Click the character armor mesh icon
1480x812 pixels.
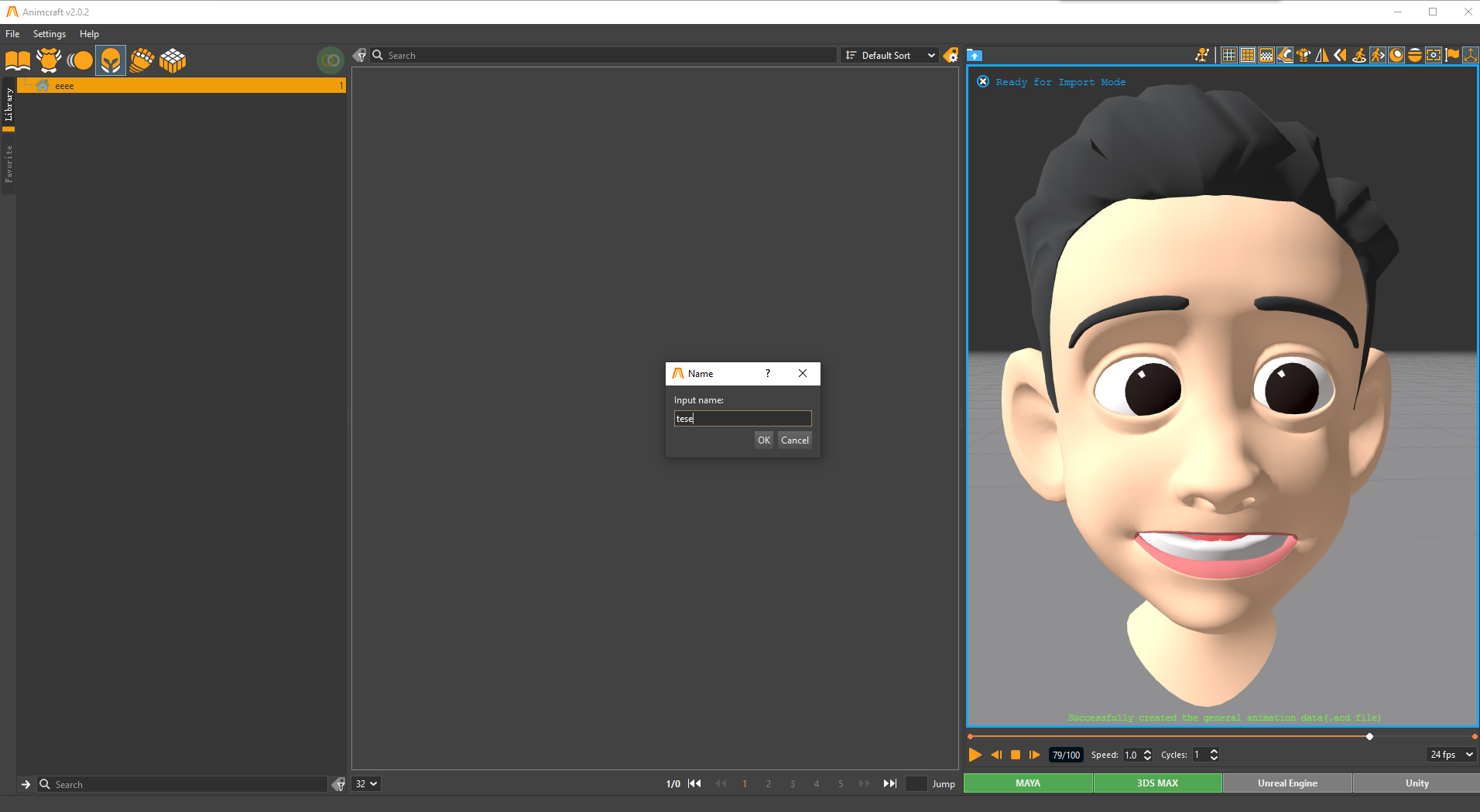1304,55
